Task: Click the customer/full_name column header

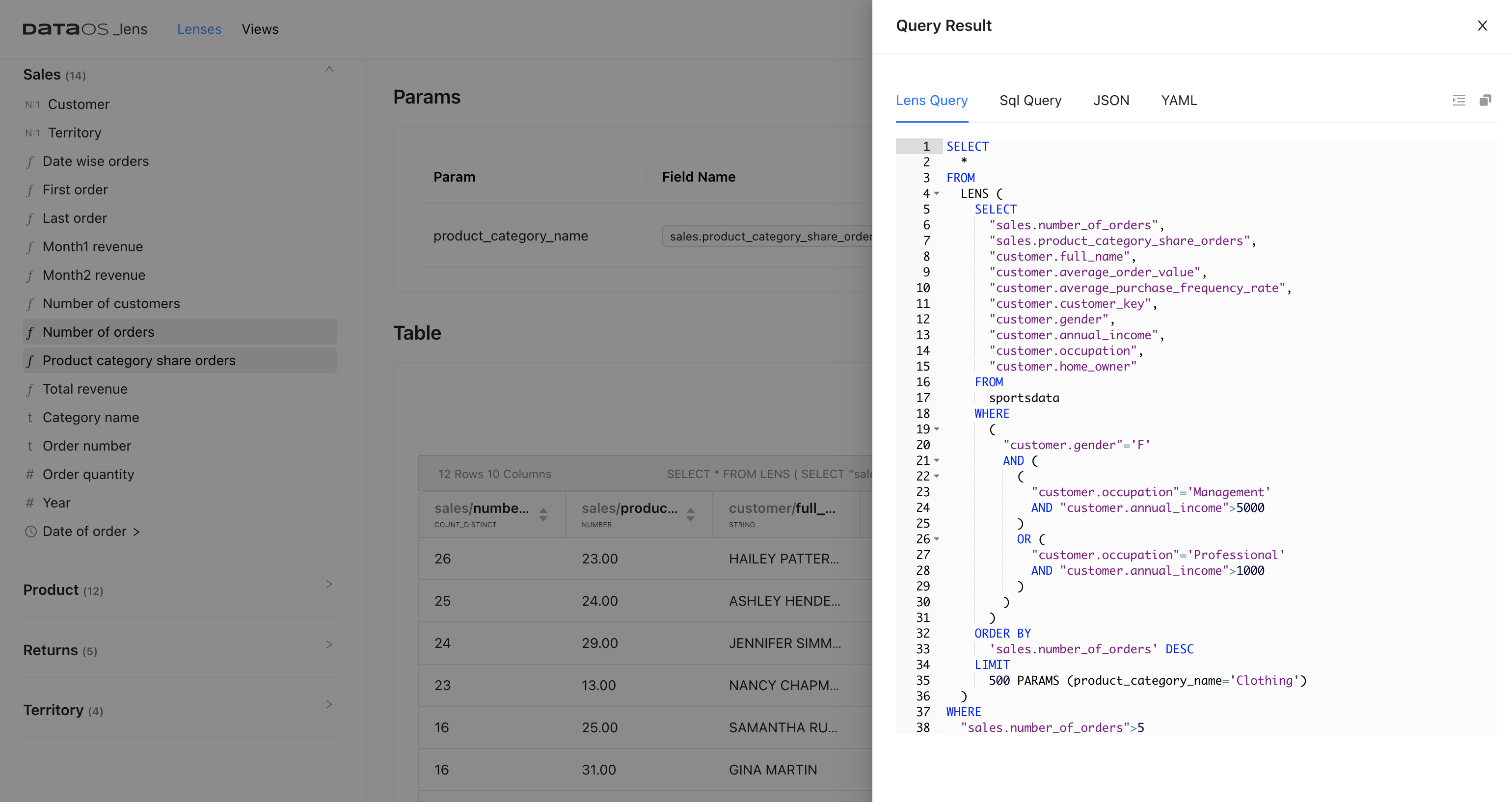Action: point(786,514)
